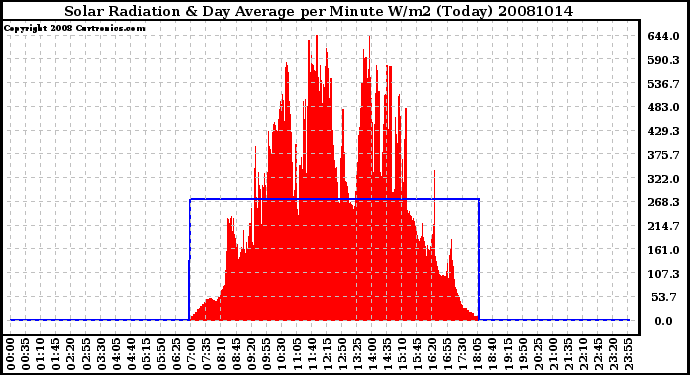The image size is (690, 375).
Task: Click the 15:10 time label
Action: tap(402, 354)
